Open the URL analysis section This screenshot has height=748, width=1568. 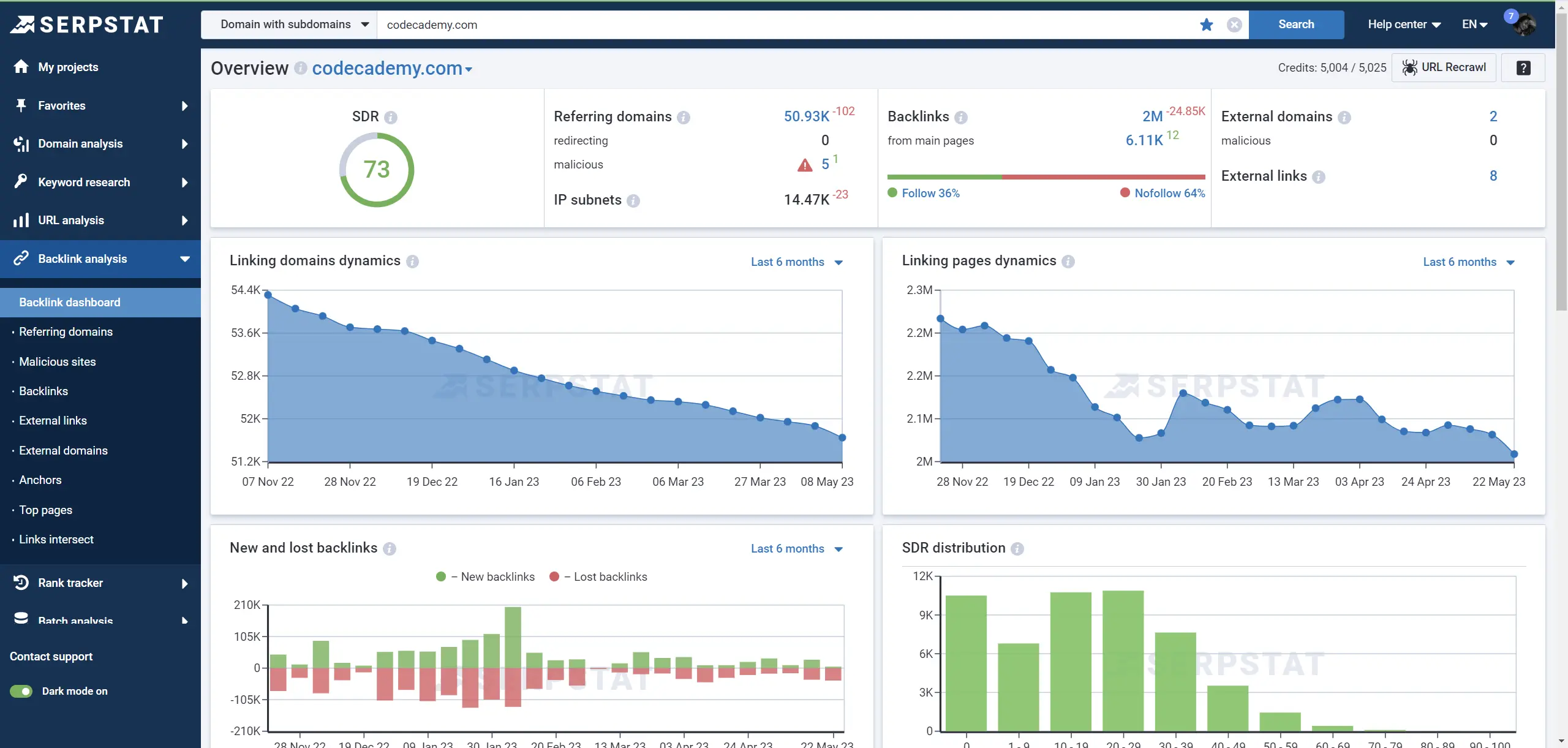pyautogui.click(x=70, y=220)
